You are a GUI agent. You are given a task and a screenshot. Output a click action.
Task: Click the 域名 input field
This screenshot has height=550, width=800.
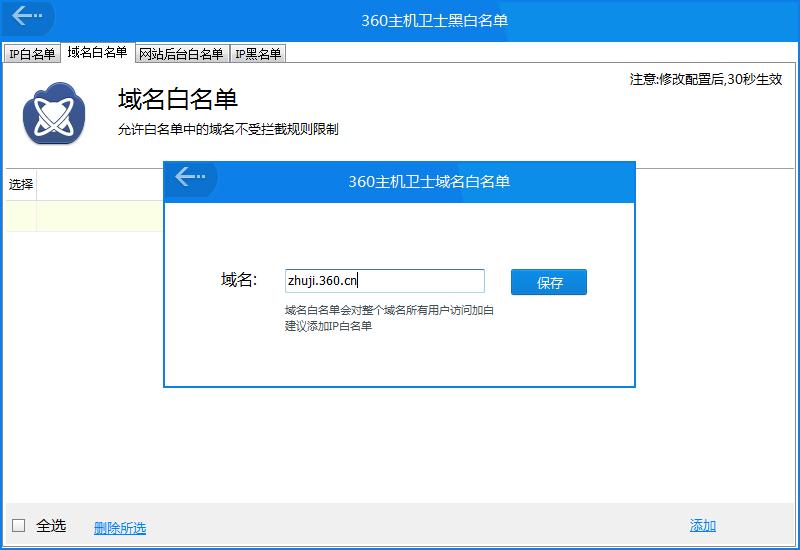click(x=385, y=281)
